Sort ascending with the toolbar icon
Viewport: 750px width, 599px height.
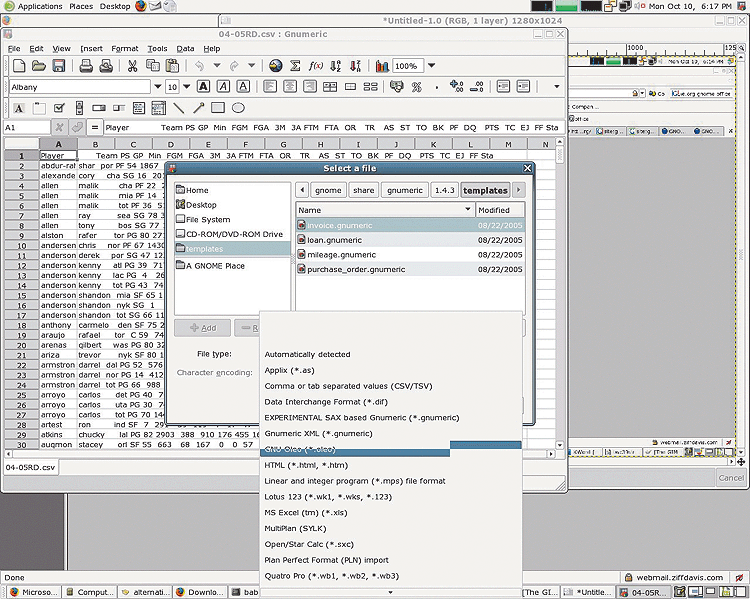click(335, 66)
